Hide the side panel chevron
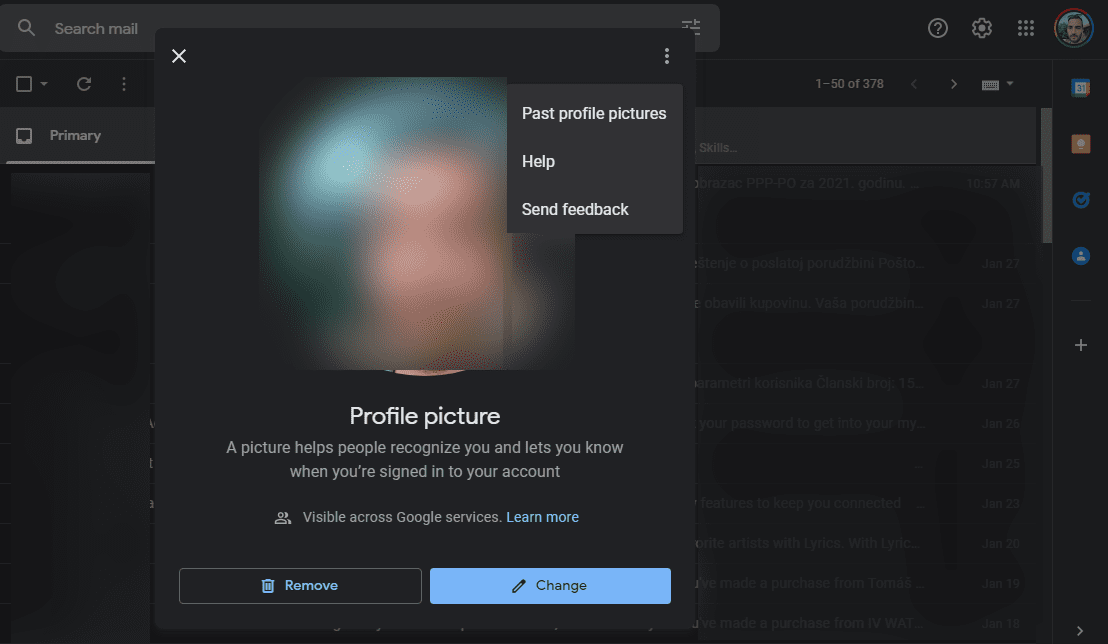The image size is (1108, 644). point(1080,631)
